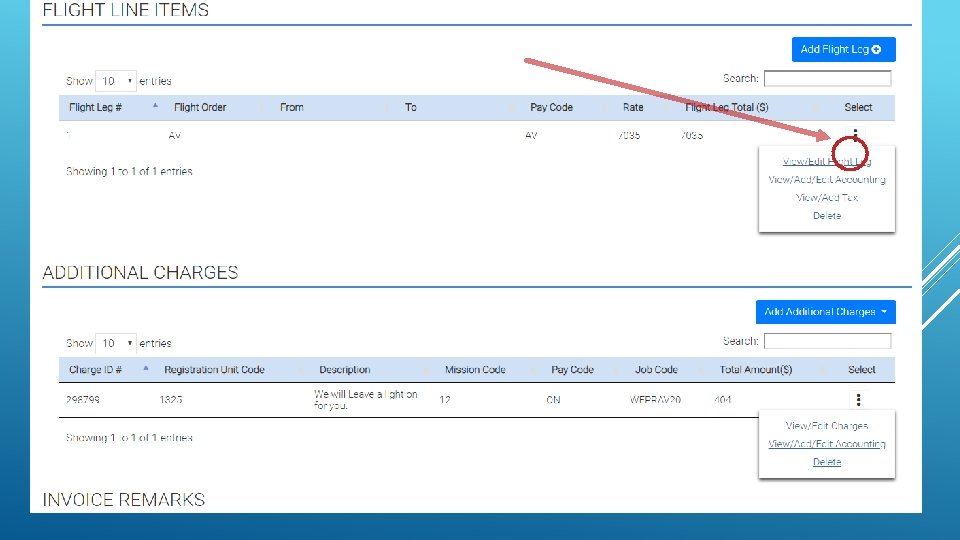This screenshot has height=540, width=960.
Task: Sort charges table by Job Code header
Action: tap(656, 370)
